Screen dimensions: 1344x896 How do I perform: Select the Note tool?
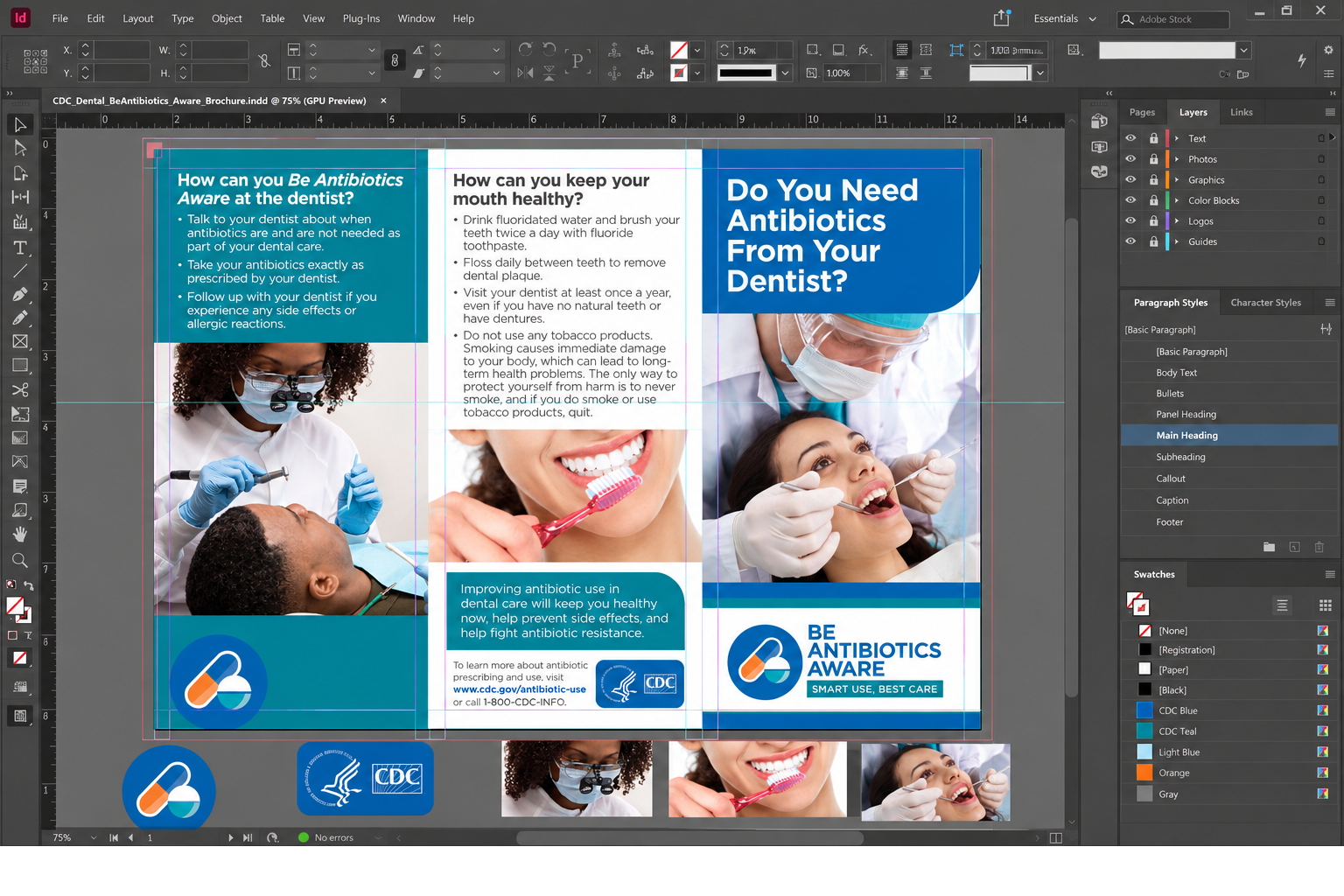pos(20,486)
